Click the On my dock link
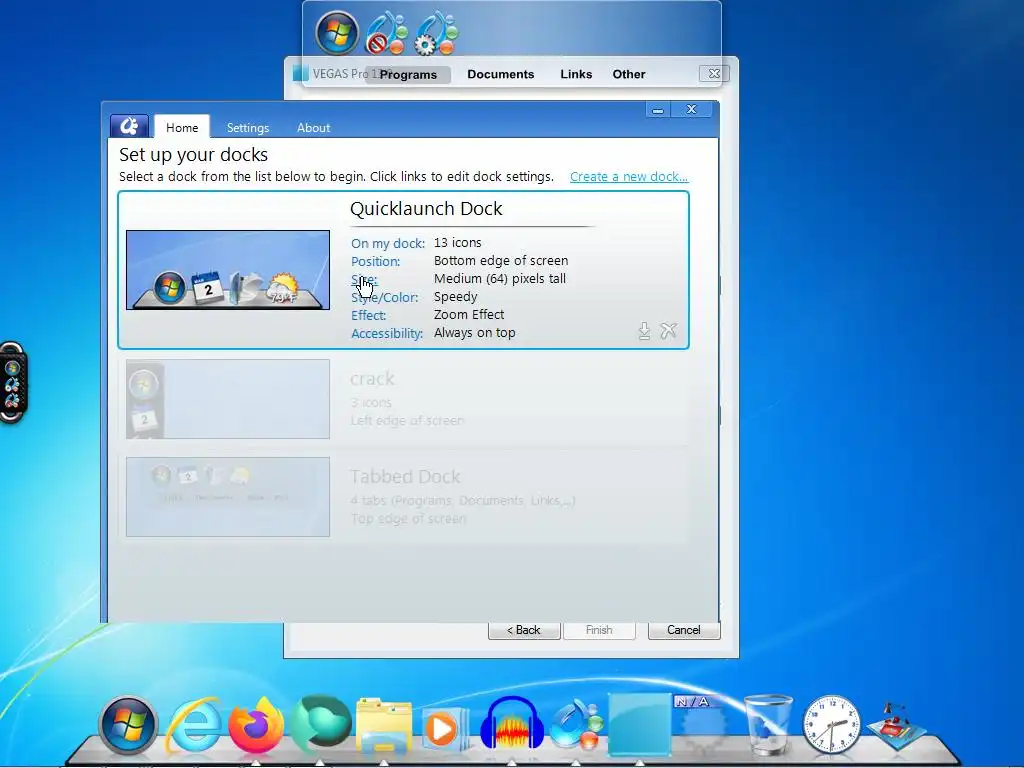The width and height of the screenshot is (1024, 768). tap(388, 244)
